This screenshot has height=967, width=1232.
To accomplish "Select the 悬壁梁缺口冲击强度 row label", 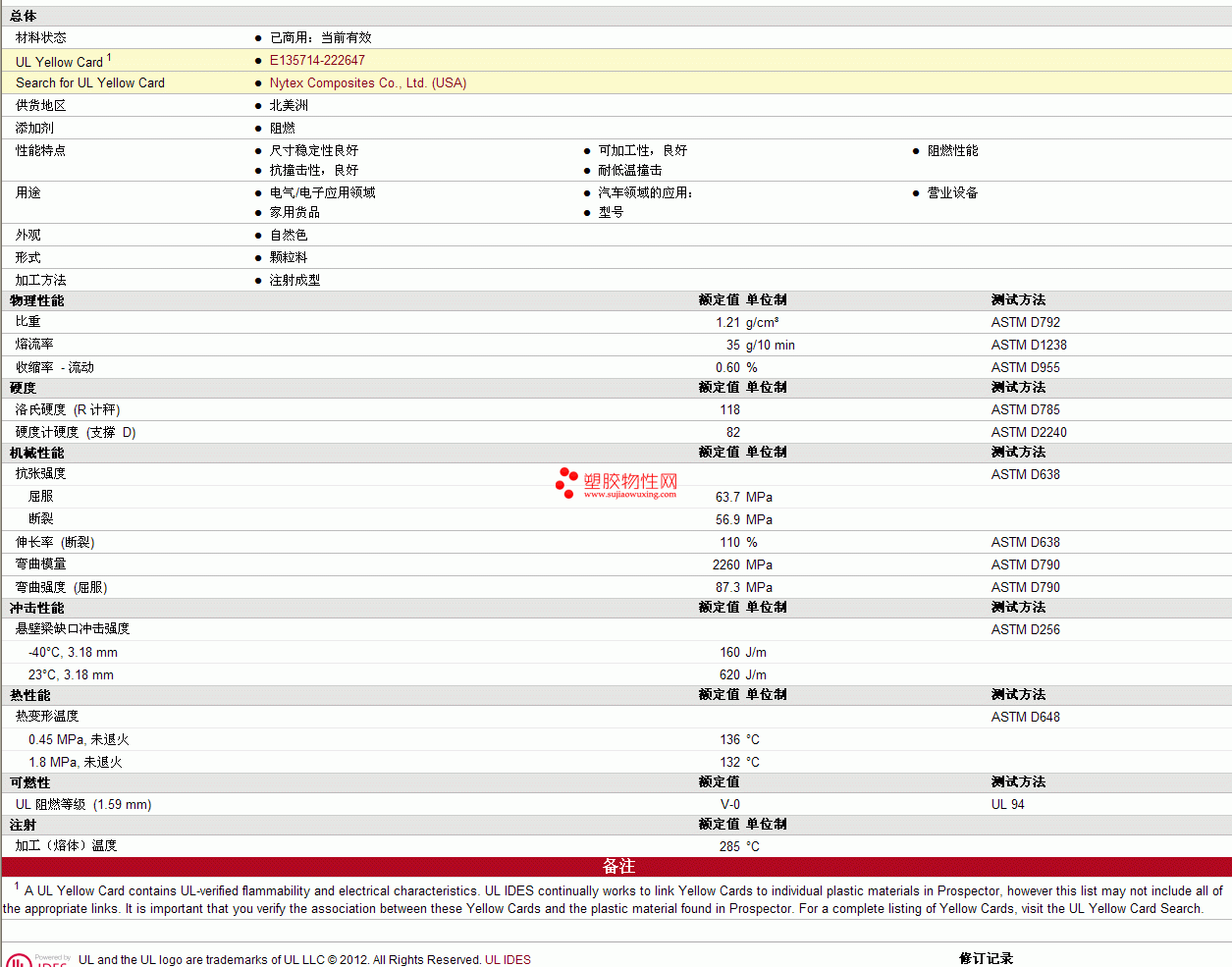I will pos(73,628).
